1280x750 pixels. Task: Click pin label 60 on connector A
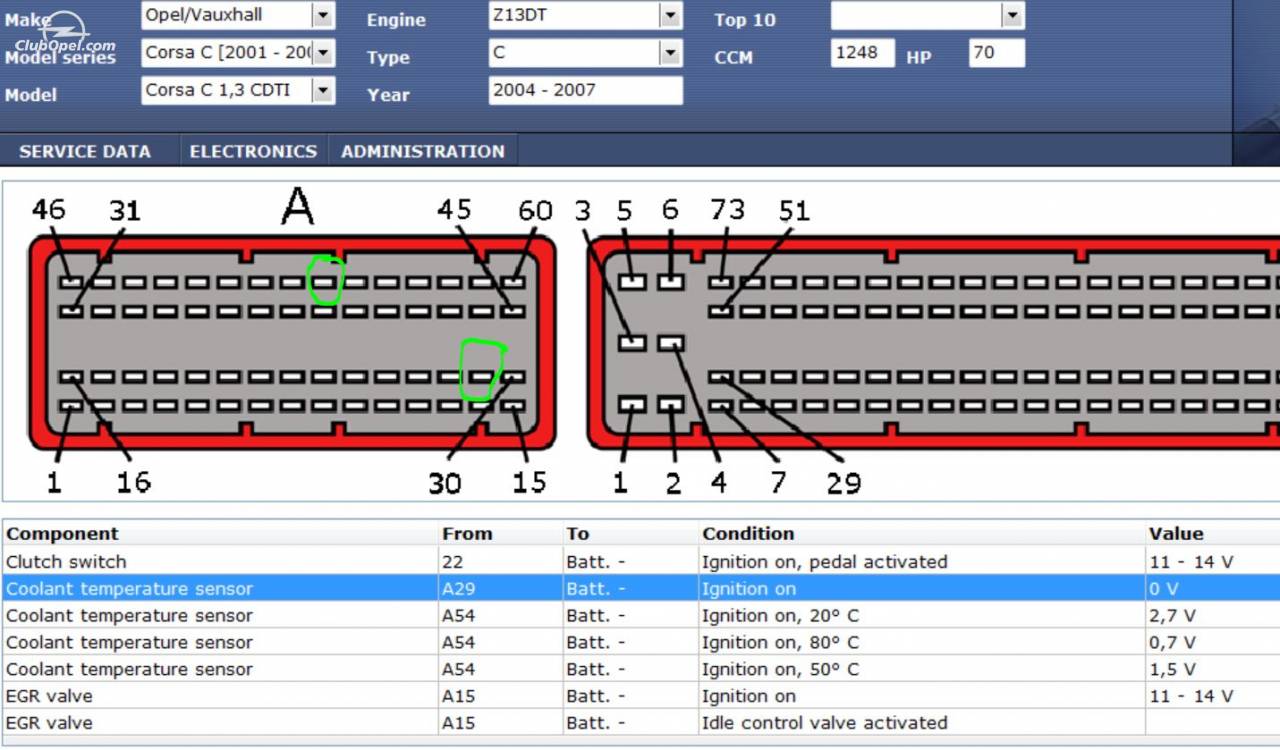535,210
